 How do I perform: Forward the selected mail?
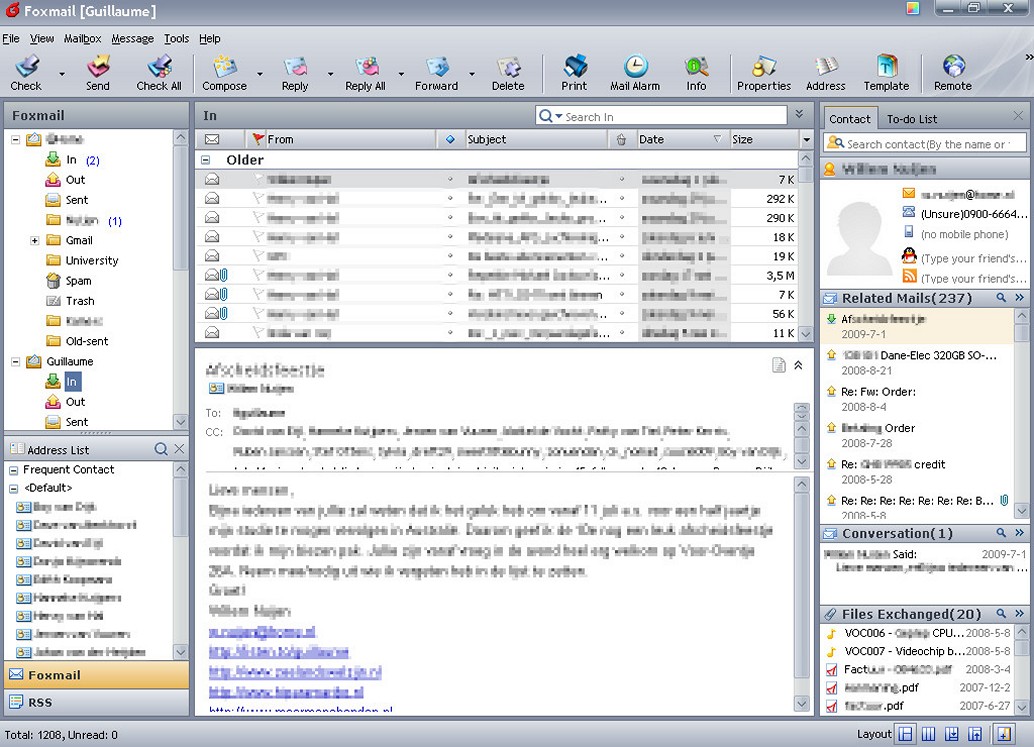pos(437,73)
